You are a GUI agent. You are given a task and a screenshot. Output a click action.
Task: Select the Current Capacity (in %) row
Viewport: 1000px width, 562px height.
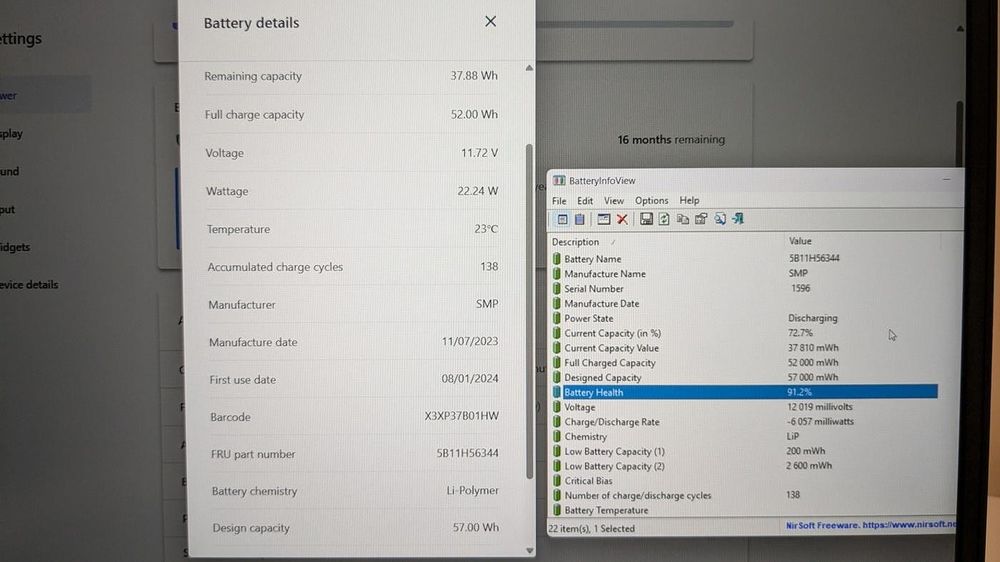pyautogui.click(x=744, y=333)
